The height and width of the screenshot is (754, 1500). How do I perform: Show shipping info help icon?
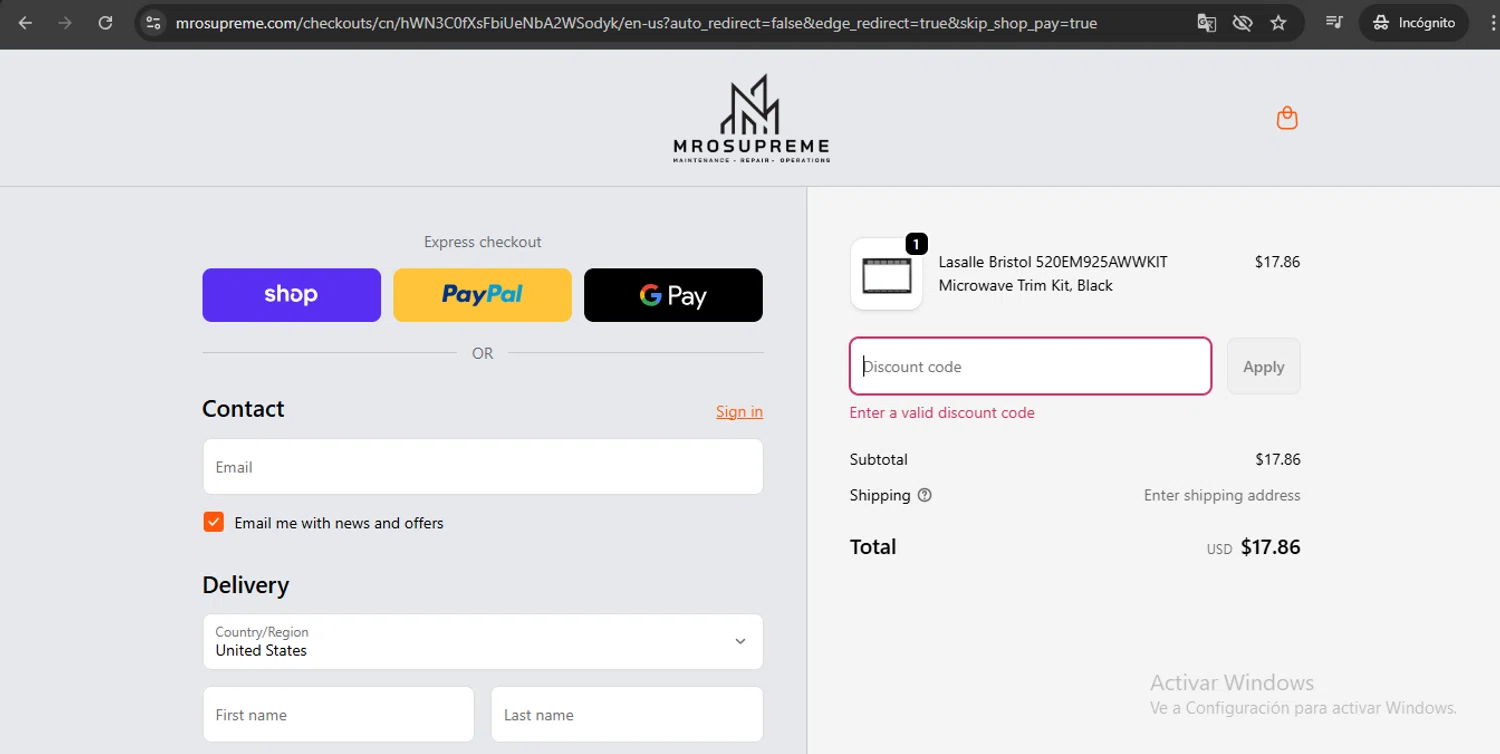pyautogui.click(x=924, y=495)
